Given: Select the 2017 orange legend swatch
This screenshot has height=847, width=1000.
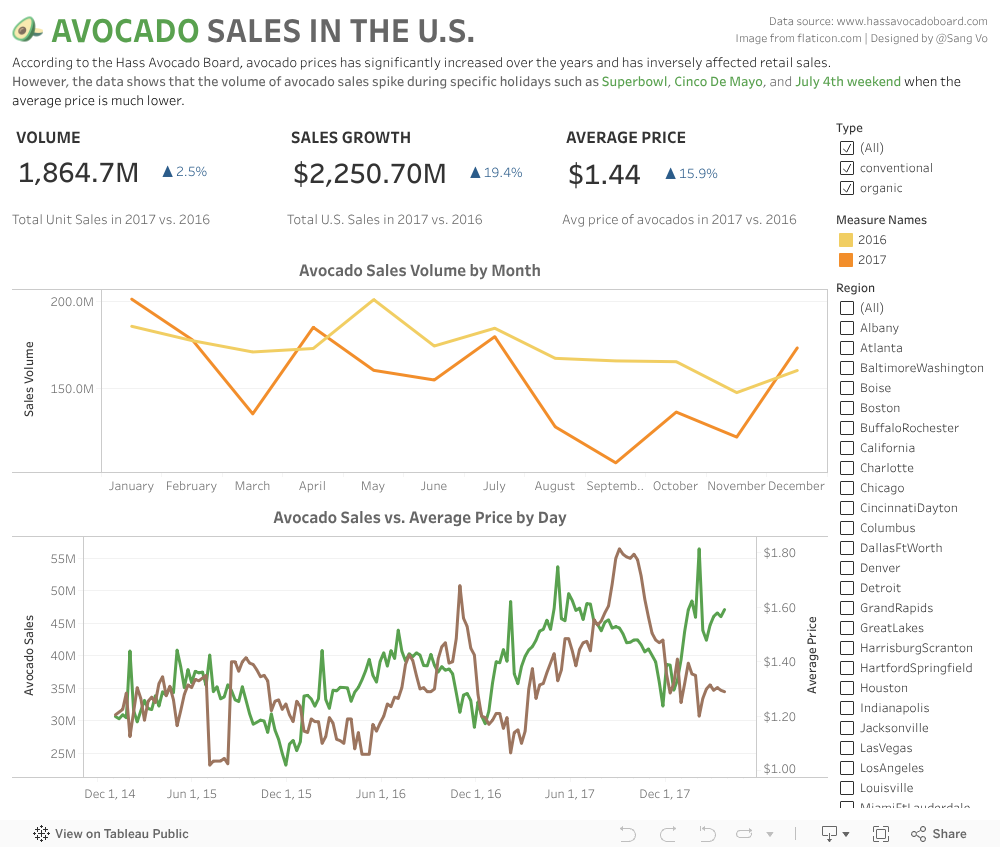Looking at the screenshot, I should (844, 259).
